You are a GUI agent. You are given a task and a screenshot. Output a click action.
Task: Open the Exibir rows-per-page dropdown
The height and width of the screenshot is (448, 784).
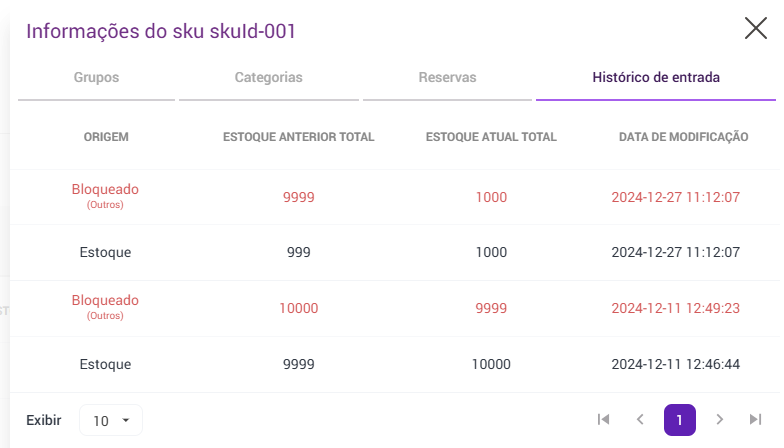coord(110,421)
